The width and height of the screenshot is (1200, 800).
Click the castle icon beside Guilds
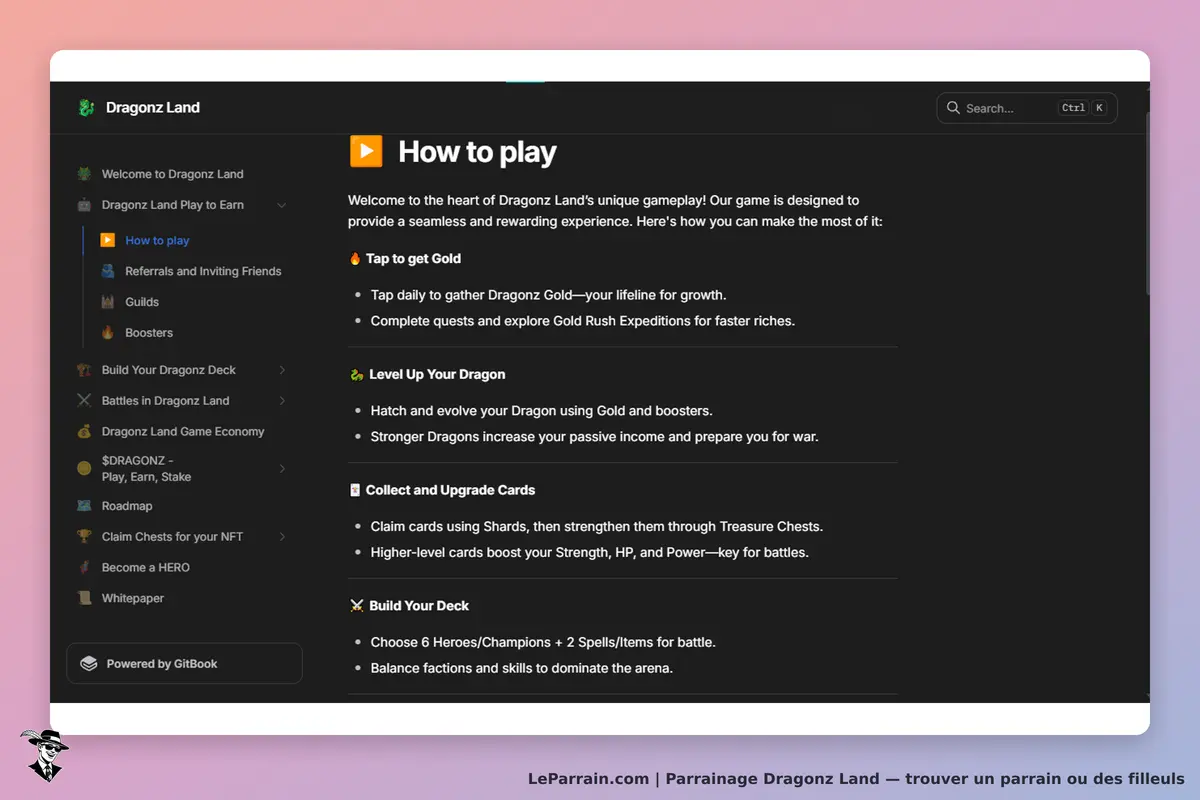coord(108,302)
